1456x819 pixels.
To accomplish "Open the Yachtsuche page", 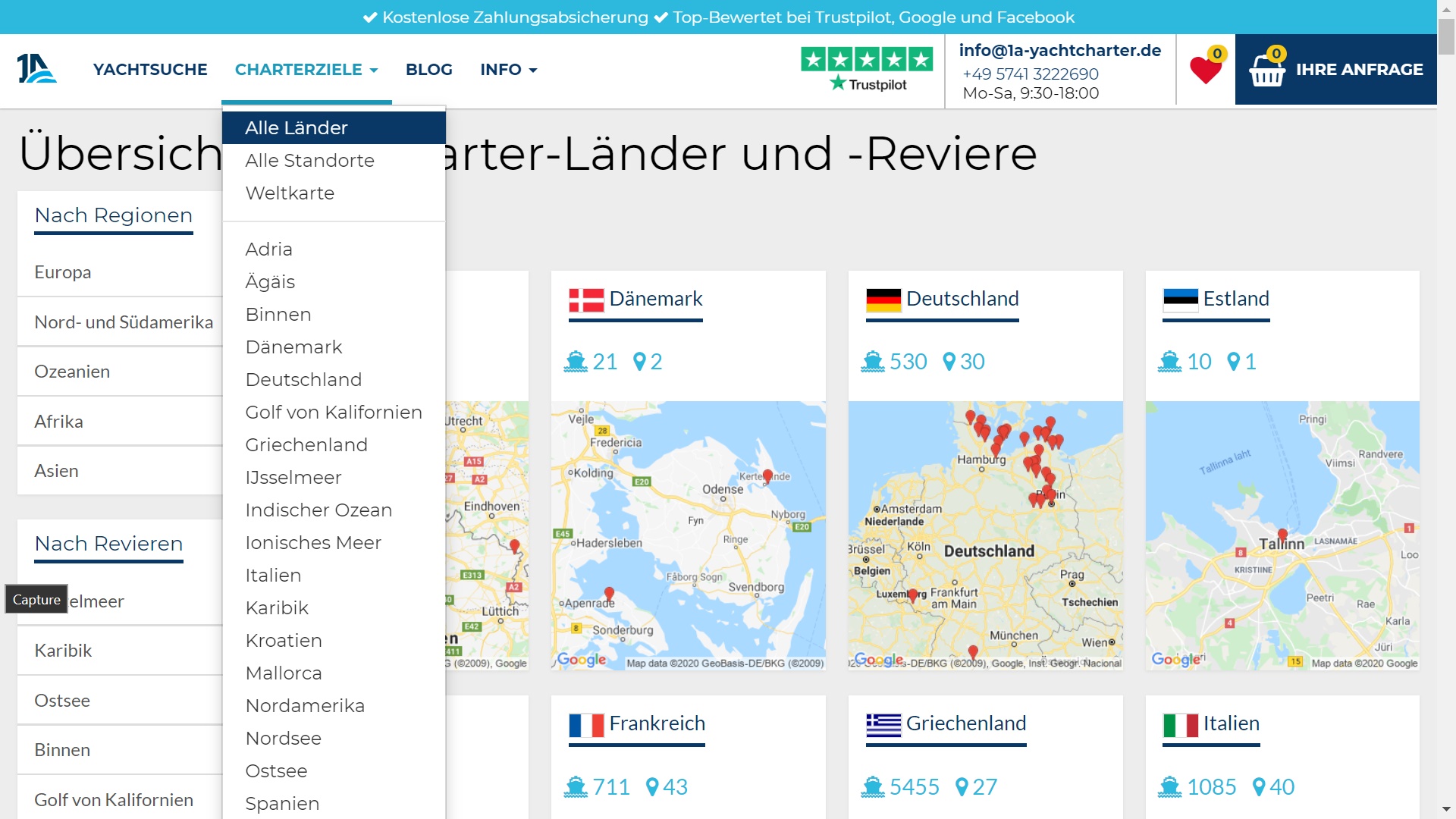I will pos(150,70).
